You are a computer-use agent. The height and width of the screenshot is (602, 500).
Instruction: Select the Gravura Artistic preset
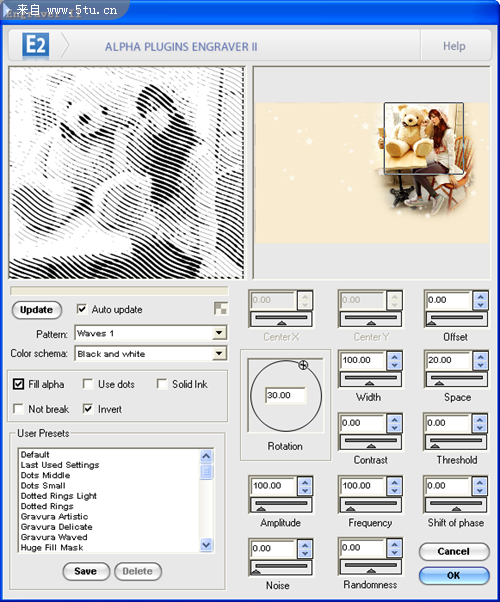(x=55, y=516)
